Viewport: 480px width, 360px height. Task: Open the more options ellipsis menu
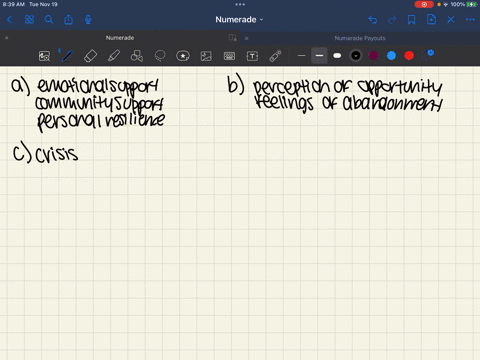tap(470, 20)
